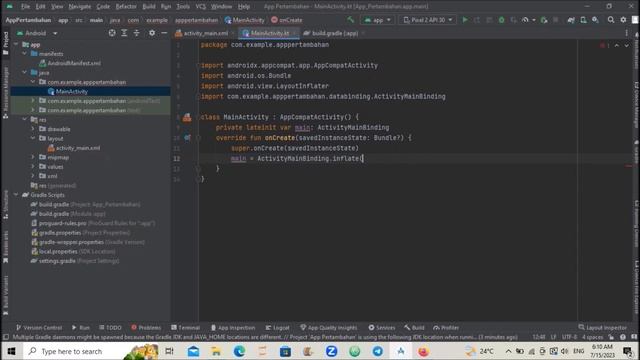Click the gutter icon beside class MainActivity

click(x=187, y=118)
